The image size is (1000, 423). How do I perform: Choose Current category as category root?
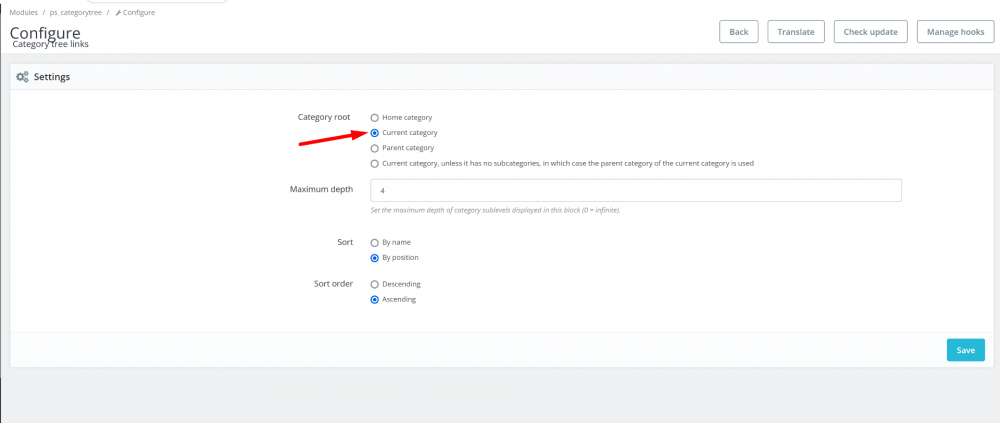[375, 133]
